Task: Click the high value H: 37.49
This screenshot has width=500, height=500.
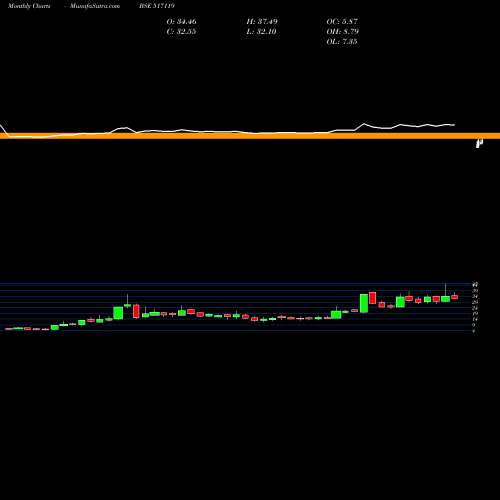Action: click(x=262, y=22)
